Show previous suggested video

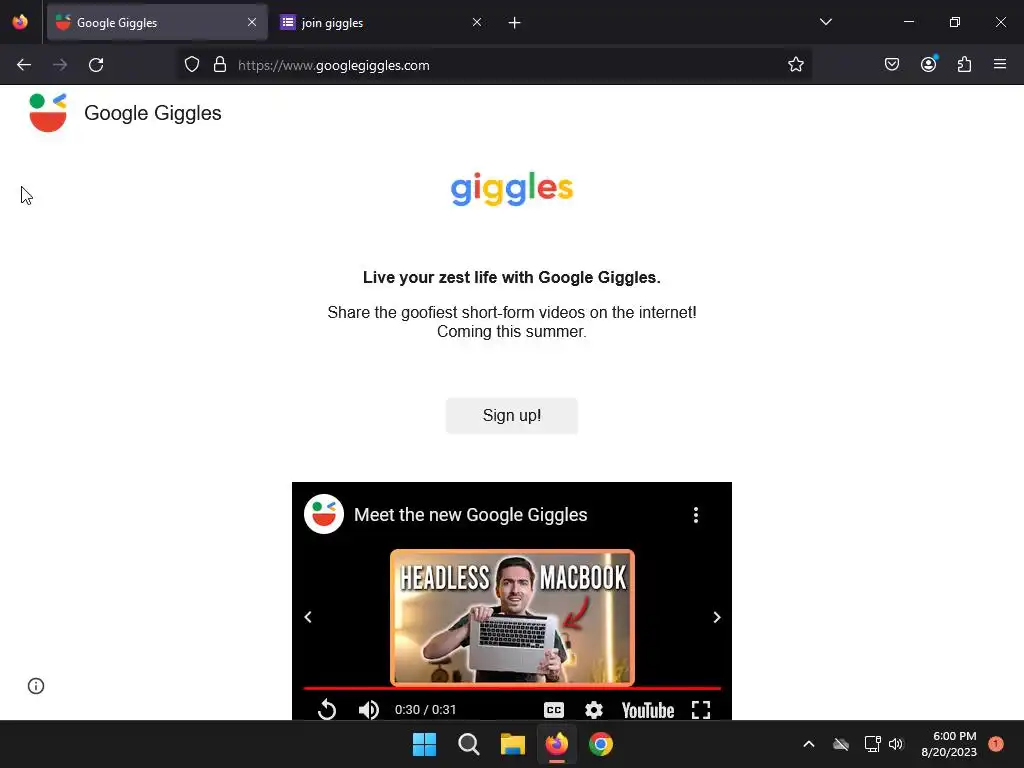pos(308,617)
